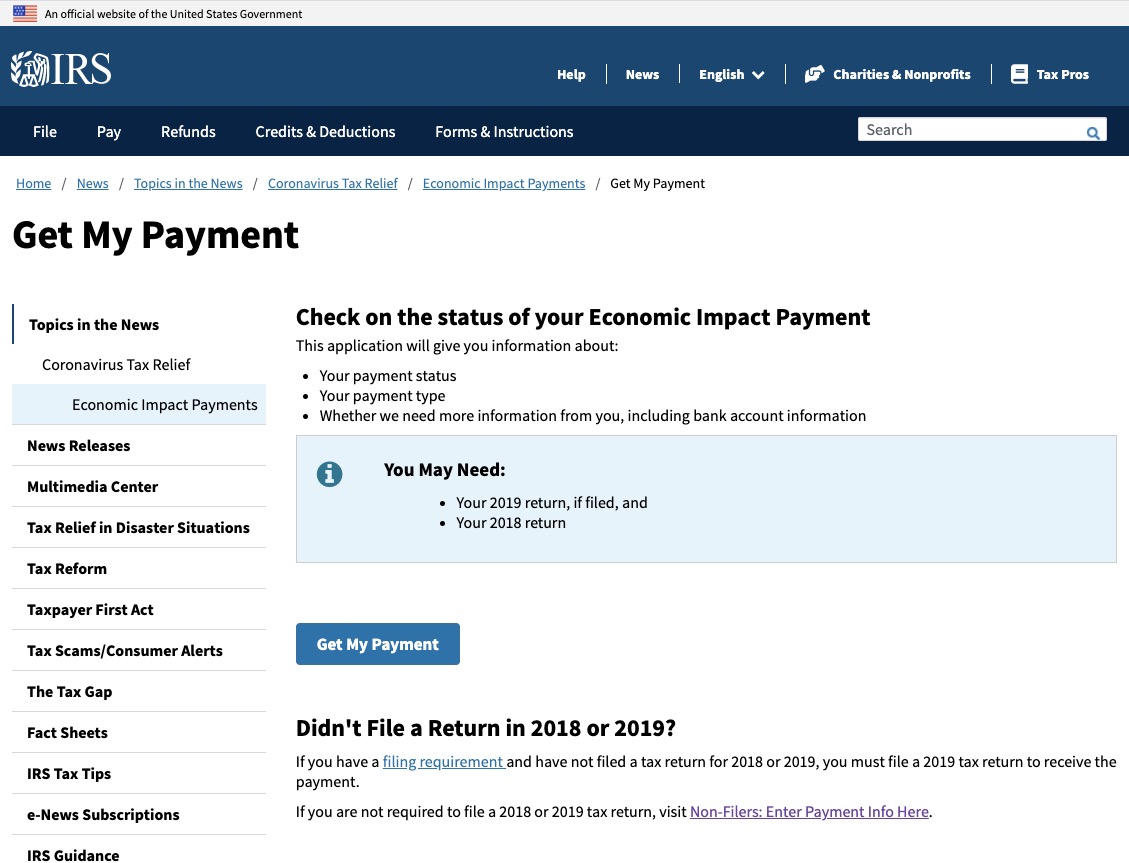Click 'Check on the status' heading

pyautogui.click(x=583, y=317)
